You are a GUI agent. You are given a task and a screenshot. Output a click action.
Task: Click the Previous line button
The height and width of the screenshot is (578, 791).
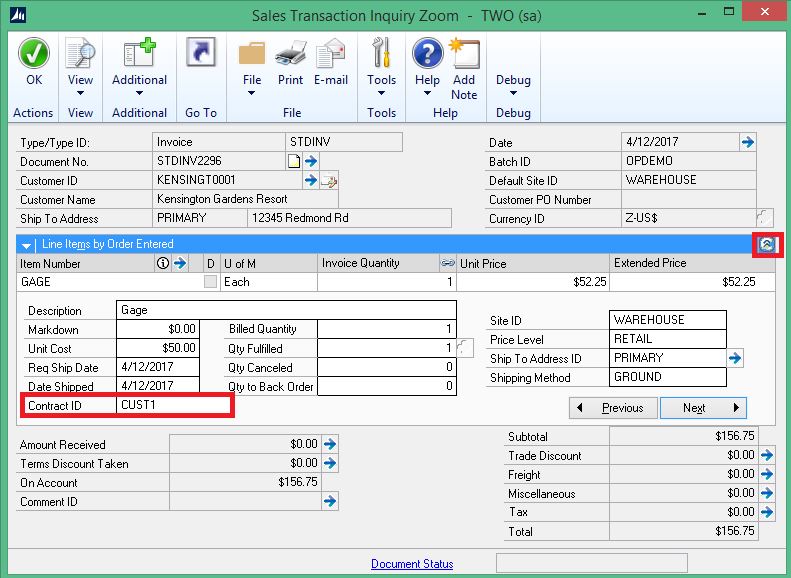pyautogui.click(x=613, y=408)
